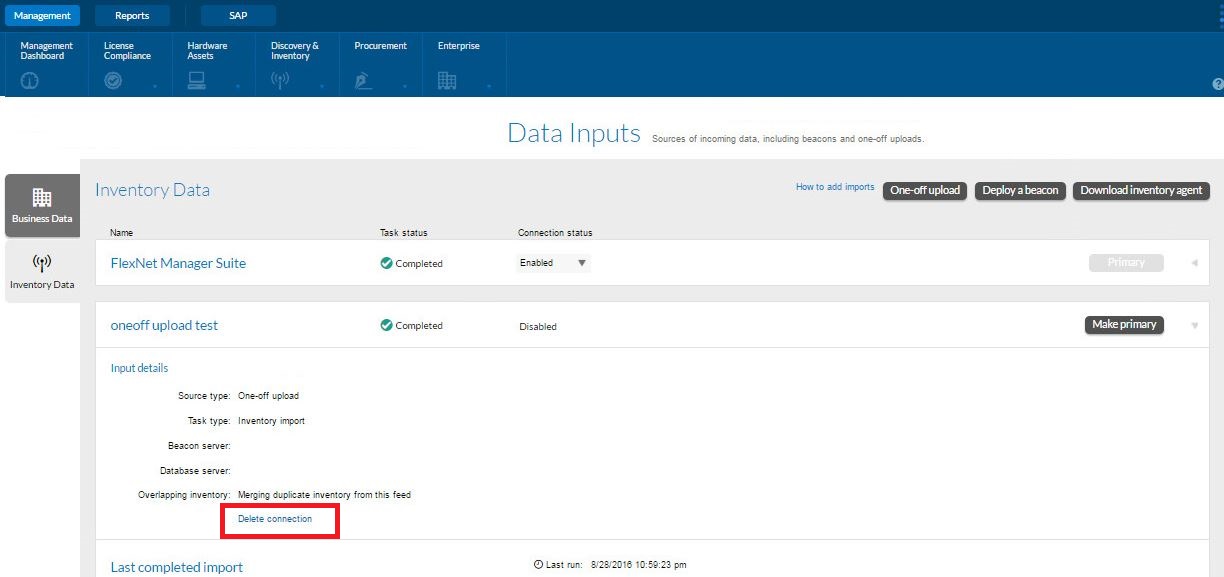The height and width of the screenshot is (577, 1224).
Task: Open the FlexNet Manager Suite connection
Action: click(x=178, y=263)
